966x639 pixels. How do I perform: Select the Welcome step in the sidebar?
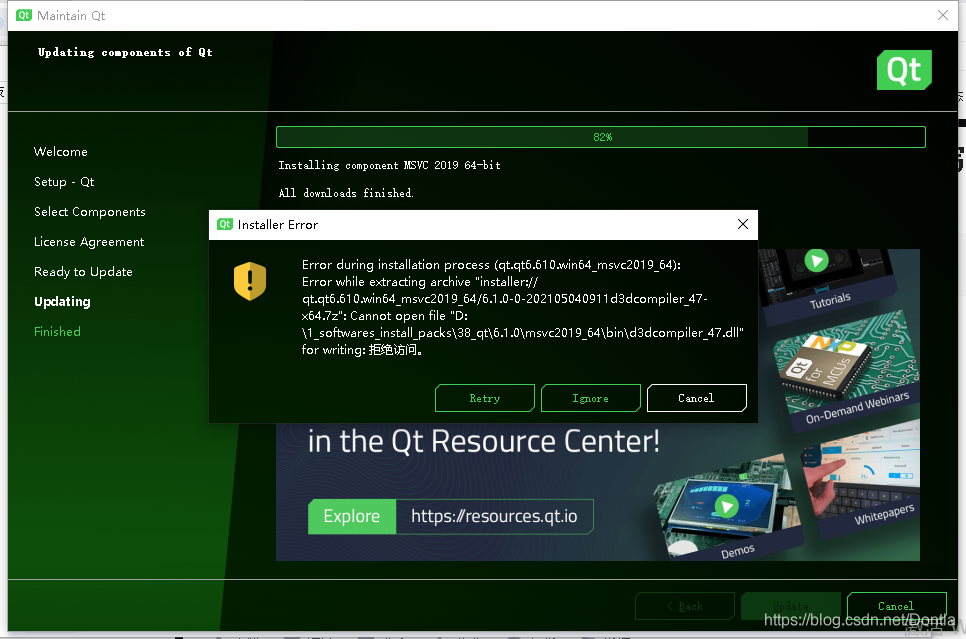pyautogui.click(x=60, y=151)
